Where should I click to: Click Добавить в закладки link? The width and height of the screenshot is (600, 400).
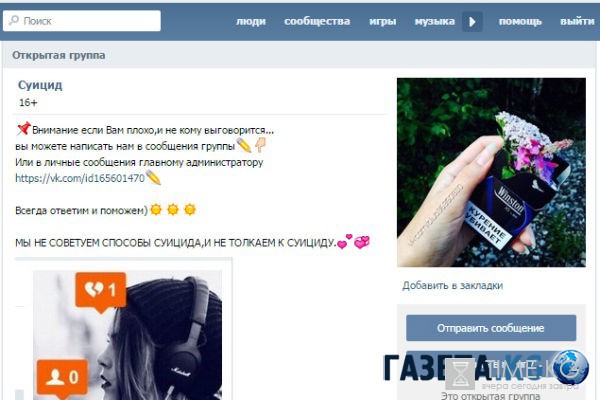[x=452, y=286]
